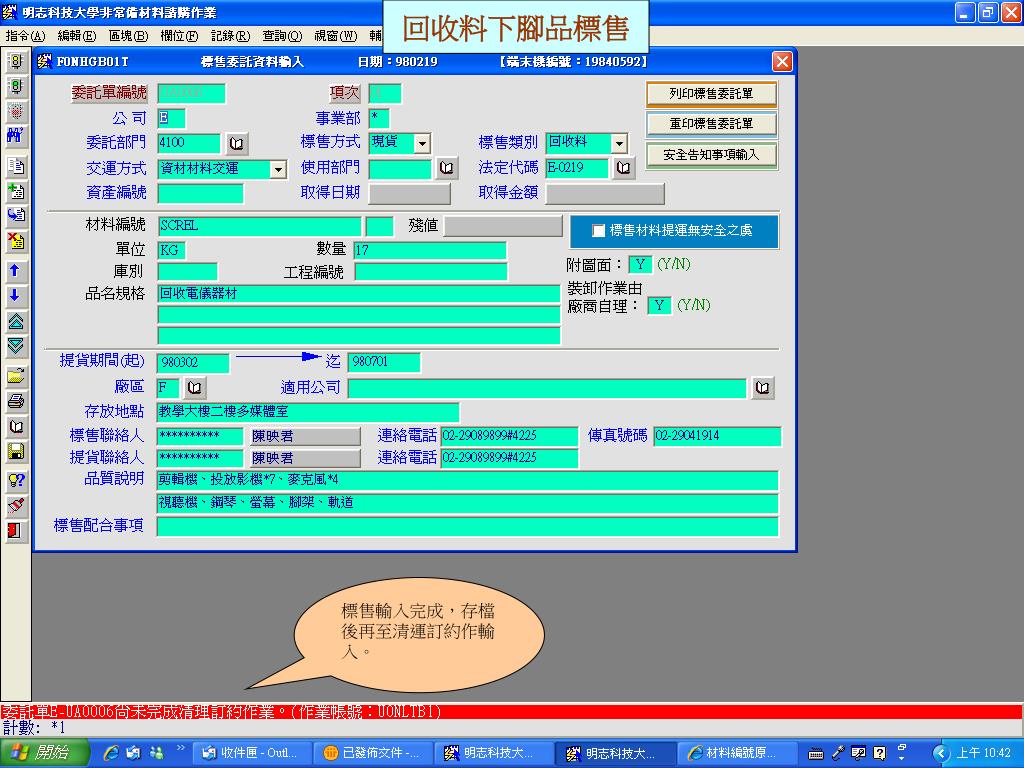This screenshot has width=1024, height=768.
Task: Jump to next block double-down icon
Action: click(16, 346)
